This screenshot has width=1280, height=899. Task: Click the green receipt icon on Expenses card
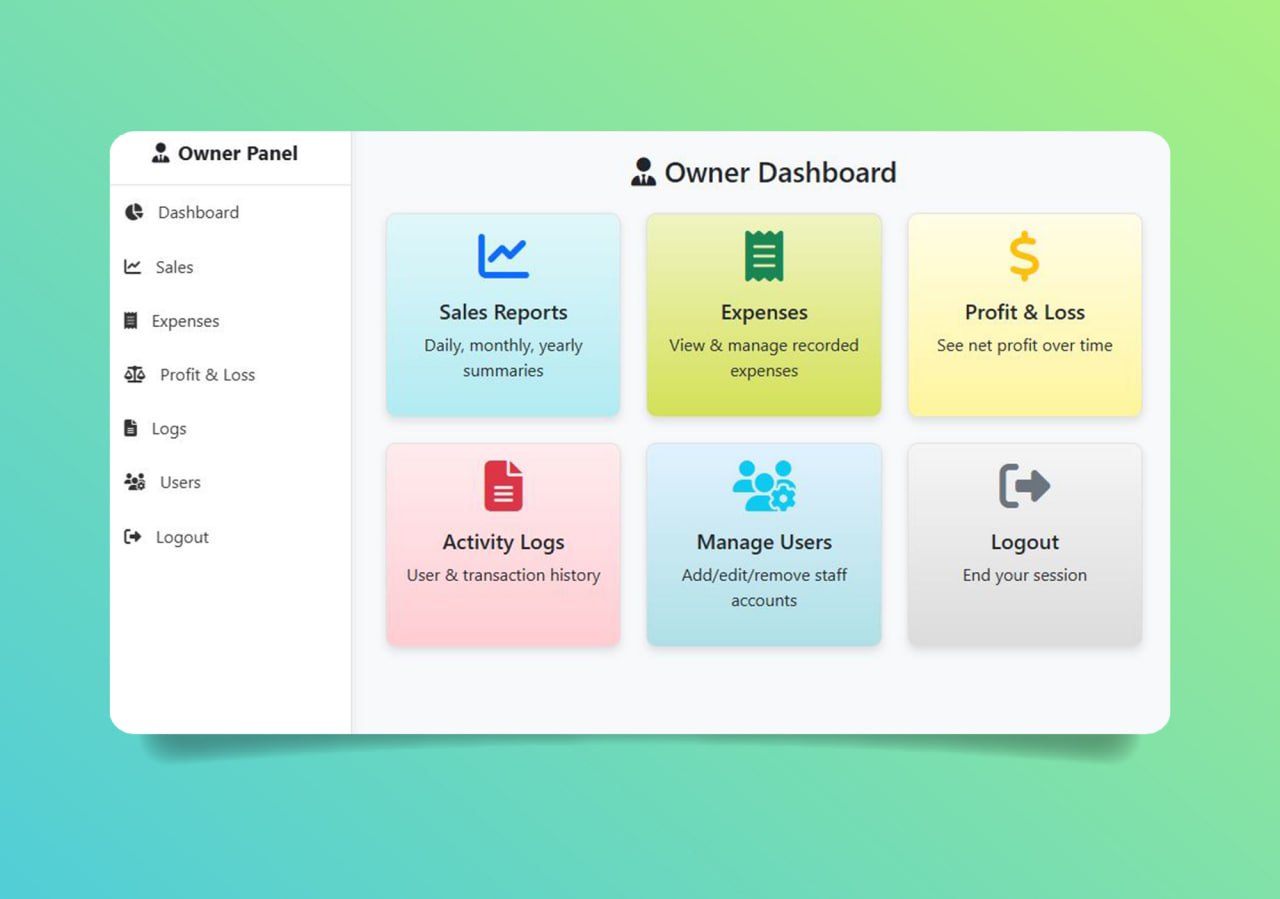click(x=764, y=254)
